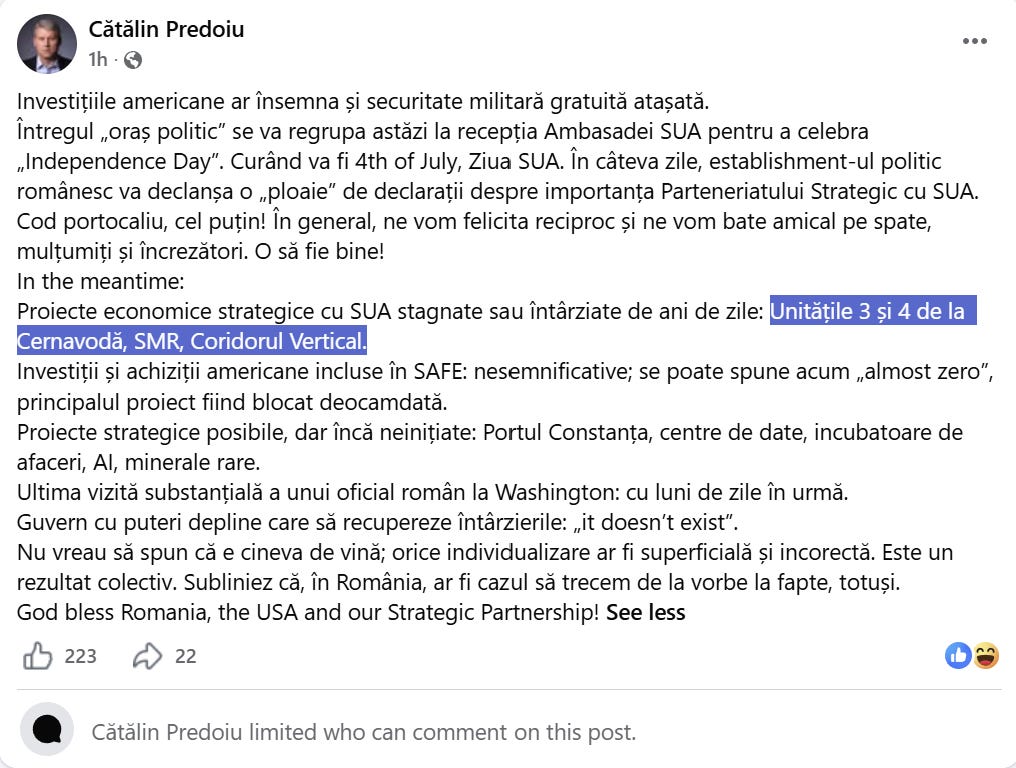This screenshot has width=1016, height=768.
Task: Click the line In the meantime:
Action: click(100, 282)
